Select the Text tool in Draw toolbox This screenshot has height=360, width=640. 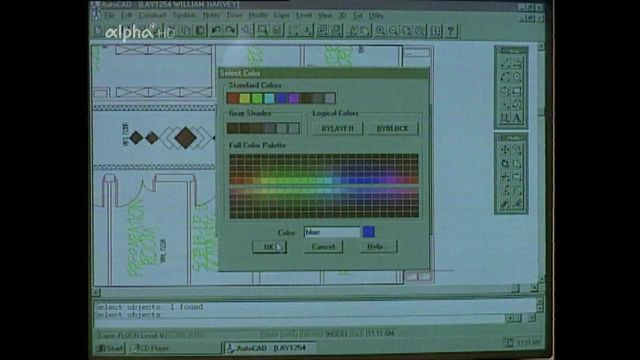click(517, 118)
